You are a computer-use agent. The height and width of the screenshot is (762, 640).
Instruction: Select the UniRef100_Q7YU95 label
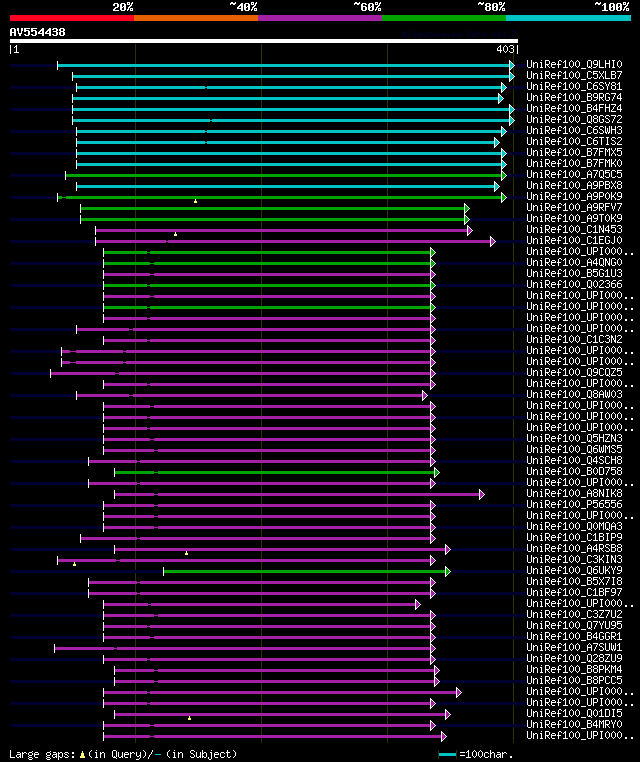click(574, 625)
